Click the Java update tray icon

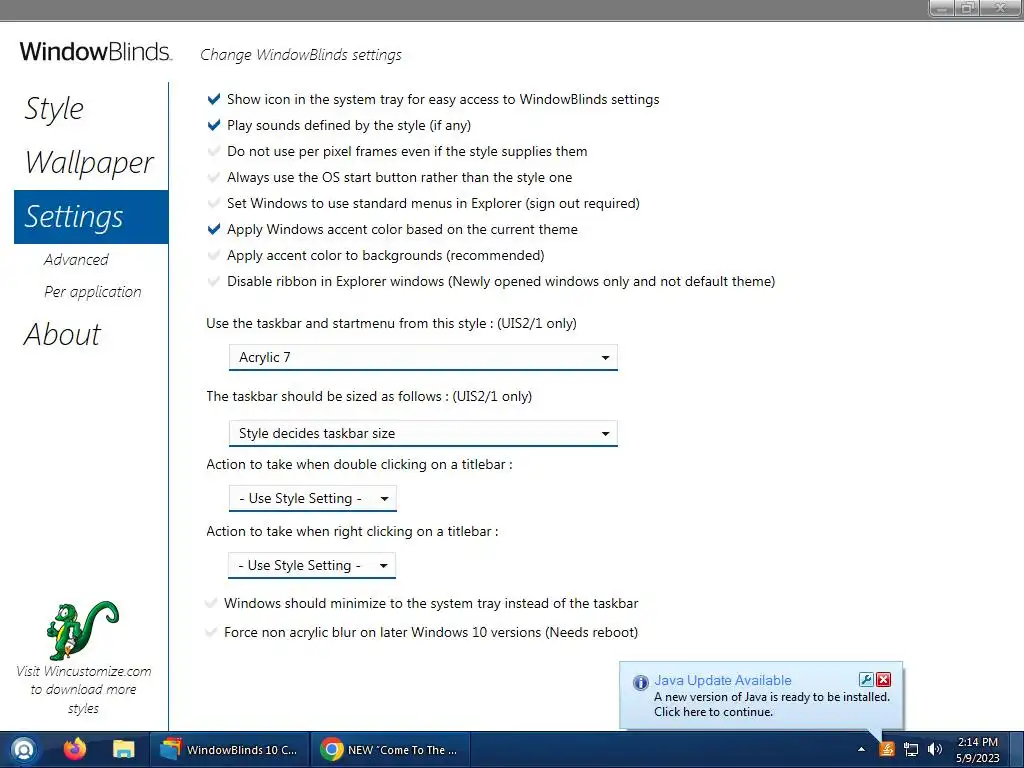(x=886, y=750)
